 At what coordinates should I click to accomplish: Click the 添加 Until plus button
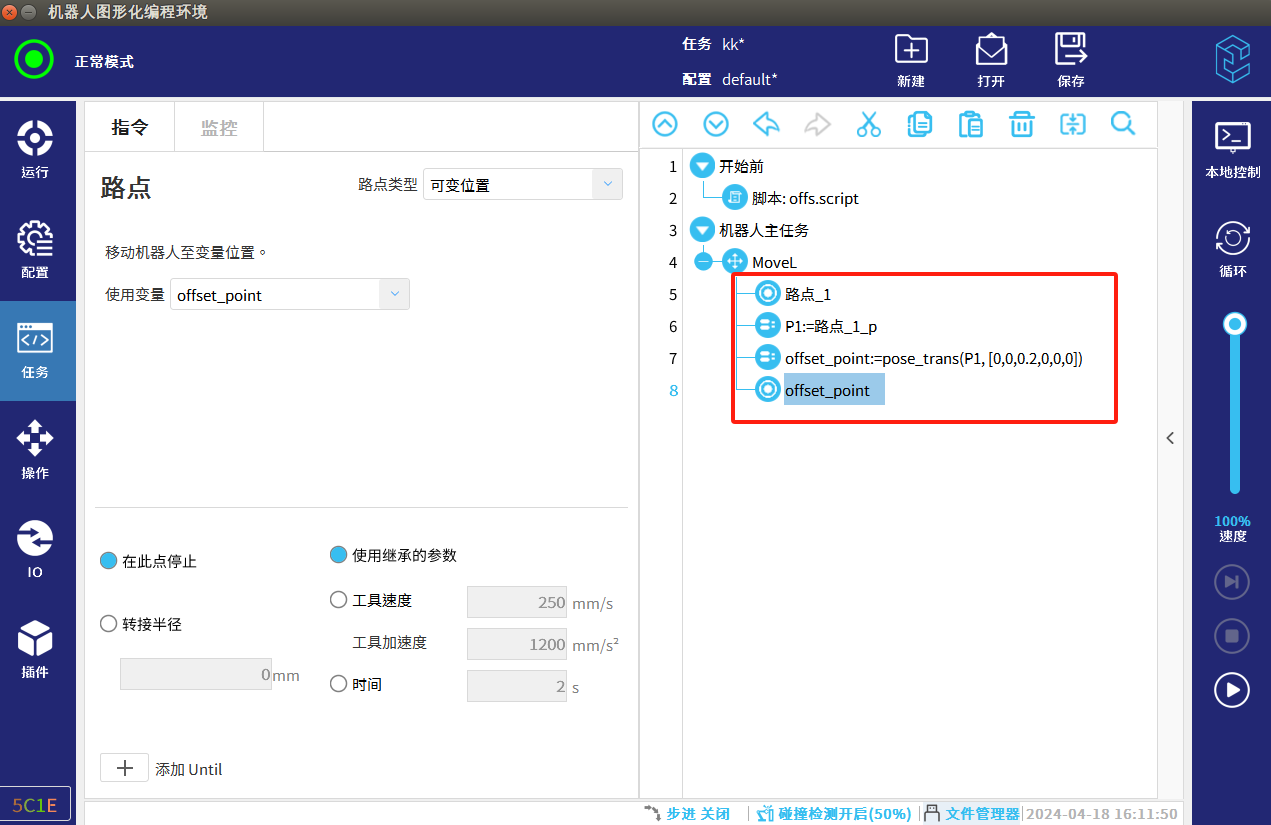(125, 768)
